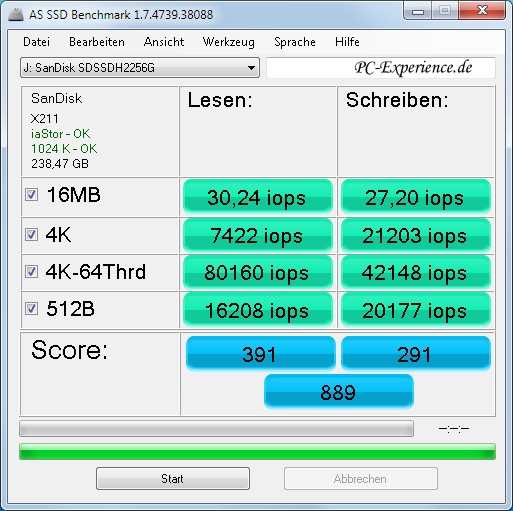513x511 pixels.
Task: Click the Start button
Action: tap(173, 479)
